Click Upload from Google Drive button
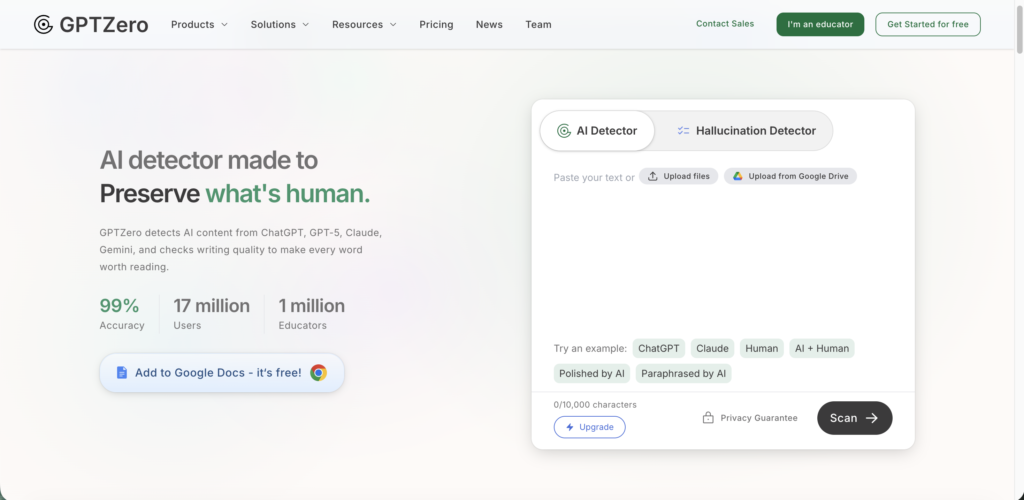This screenshot has width=1024, height=500. 790,176
